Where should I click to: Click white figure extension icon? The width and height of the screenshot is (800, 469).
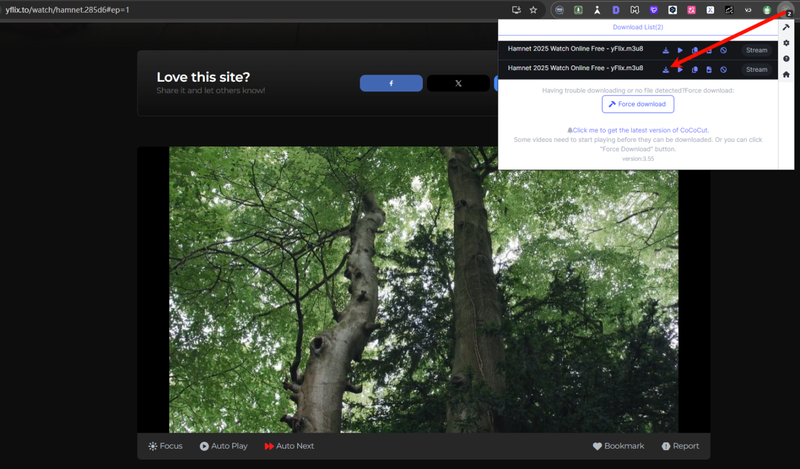(x=597, y=10)
